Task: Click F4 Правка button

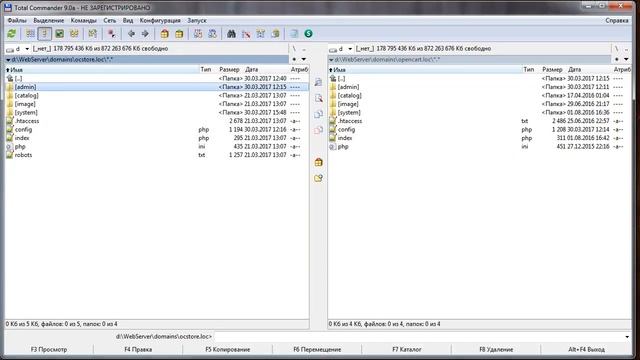Action: [x=138, y=349]
